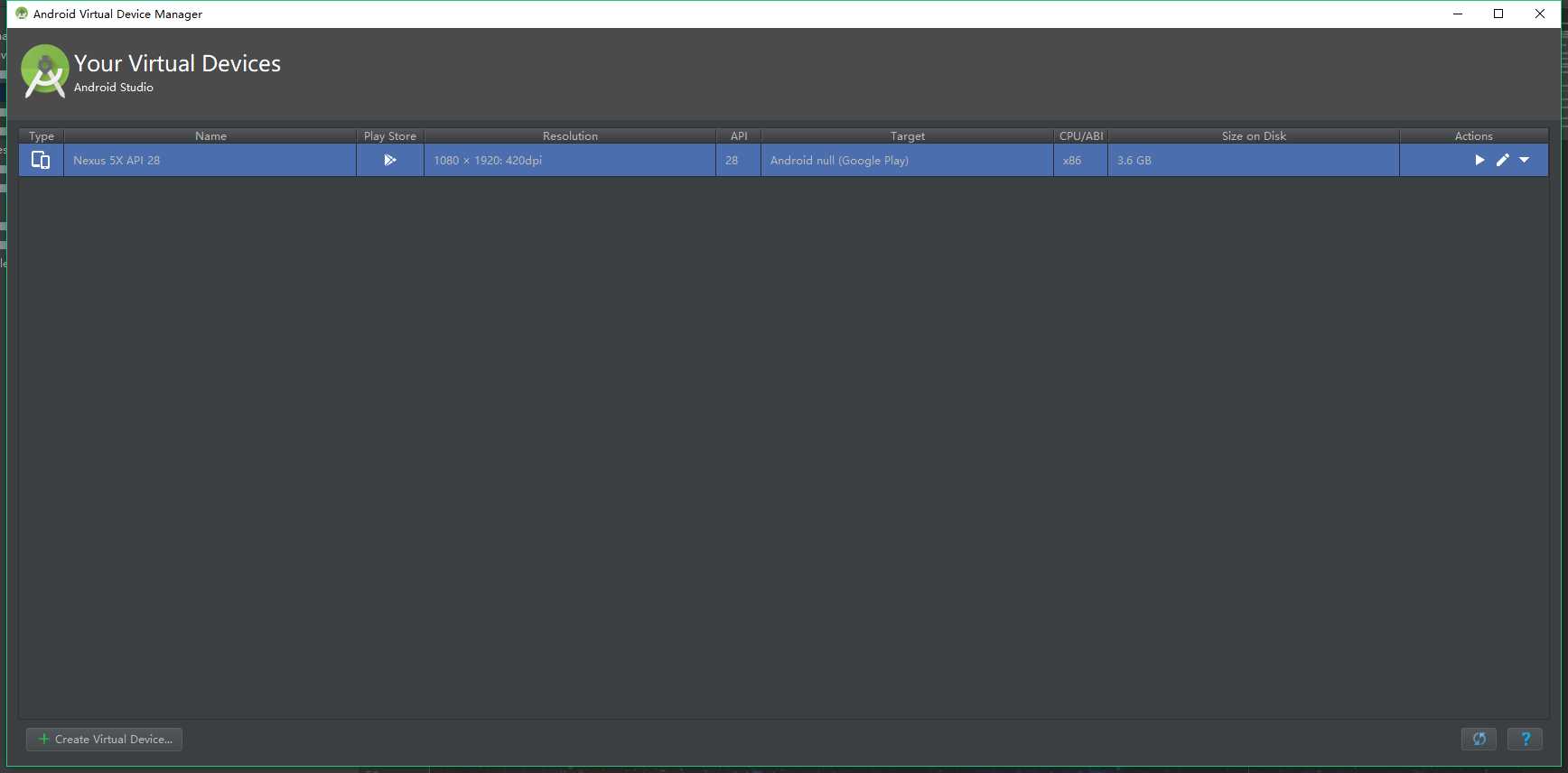Sort by the CPU/ABI column header
Image resolution: width=1568 pixels, height=773 pixels.
point(1081,135)
